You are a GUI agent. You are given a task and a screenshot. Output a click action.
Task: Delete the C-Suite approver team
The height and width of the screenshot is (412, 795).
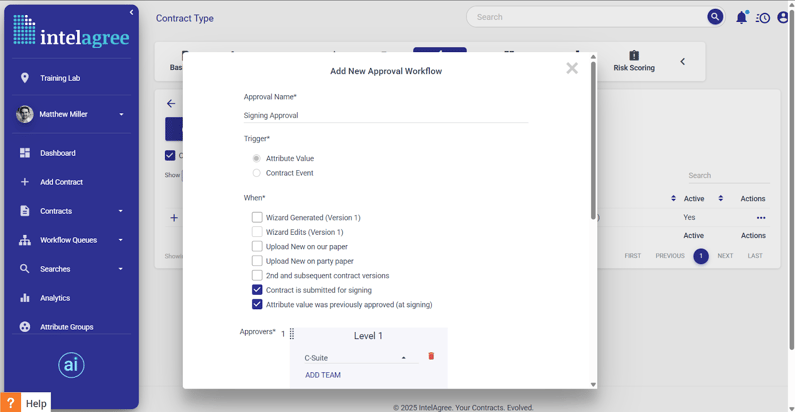[431, 356]
